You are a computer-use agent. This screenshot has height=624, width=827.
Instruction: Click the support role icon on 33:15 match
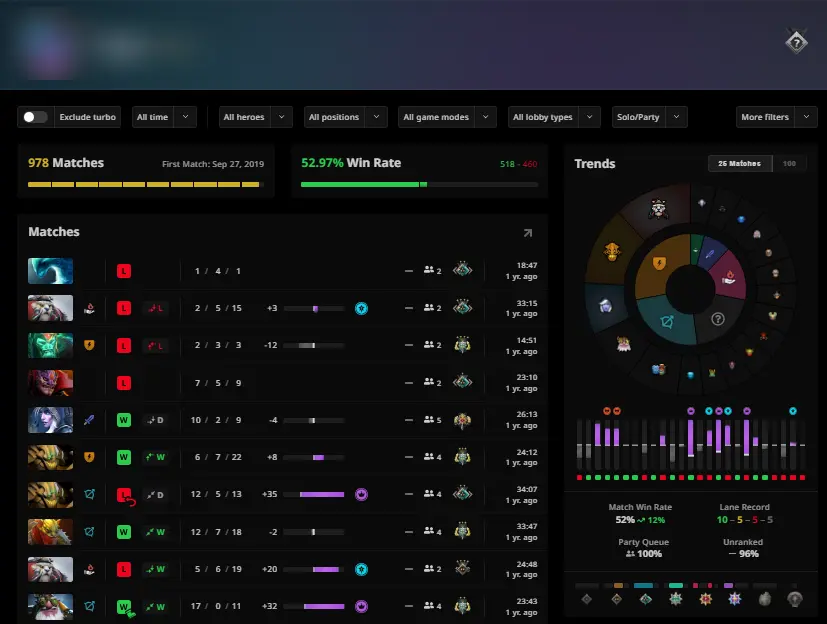coord(90,309)
